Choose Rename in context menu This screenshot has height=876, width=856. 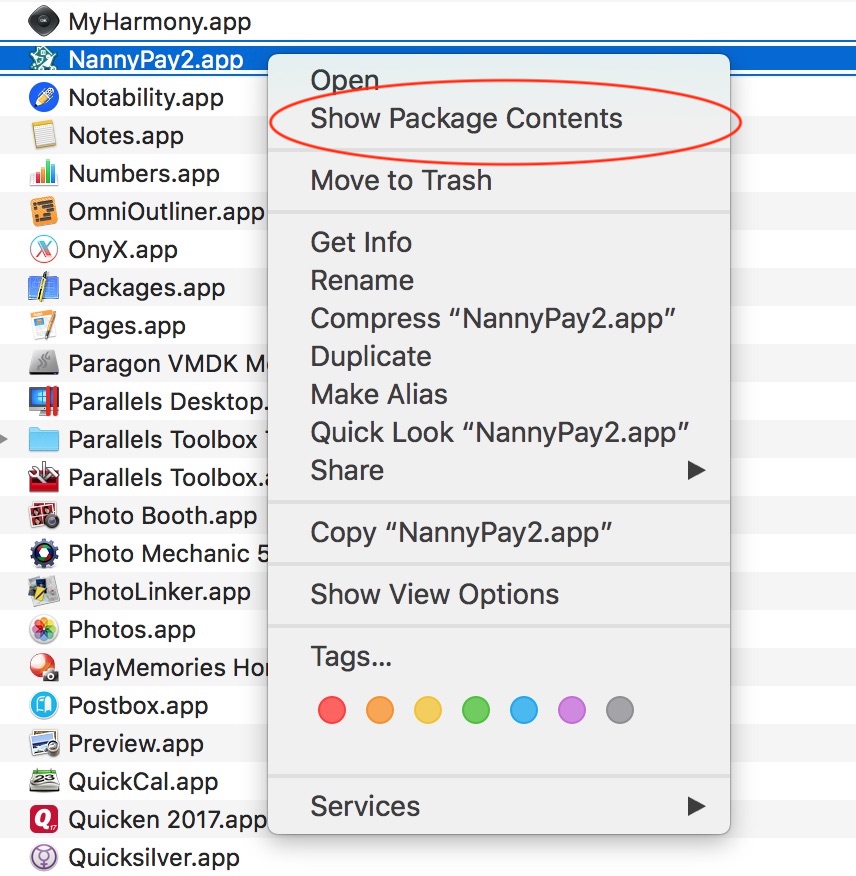pyautogui.click(x=362, y=280)
